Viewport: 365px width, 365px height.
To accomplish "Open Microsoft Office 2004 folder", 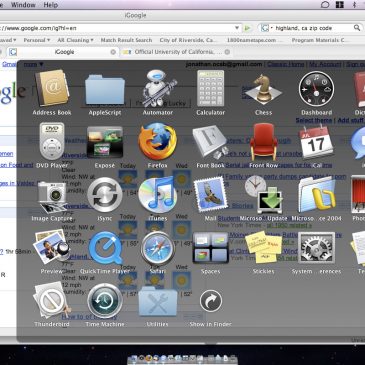I will [317, 195].
